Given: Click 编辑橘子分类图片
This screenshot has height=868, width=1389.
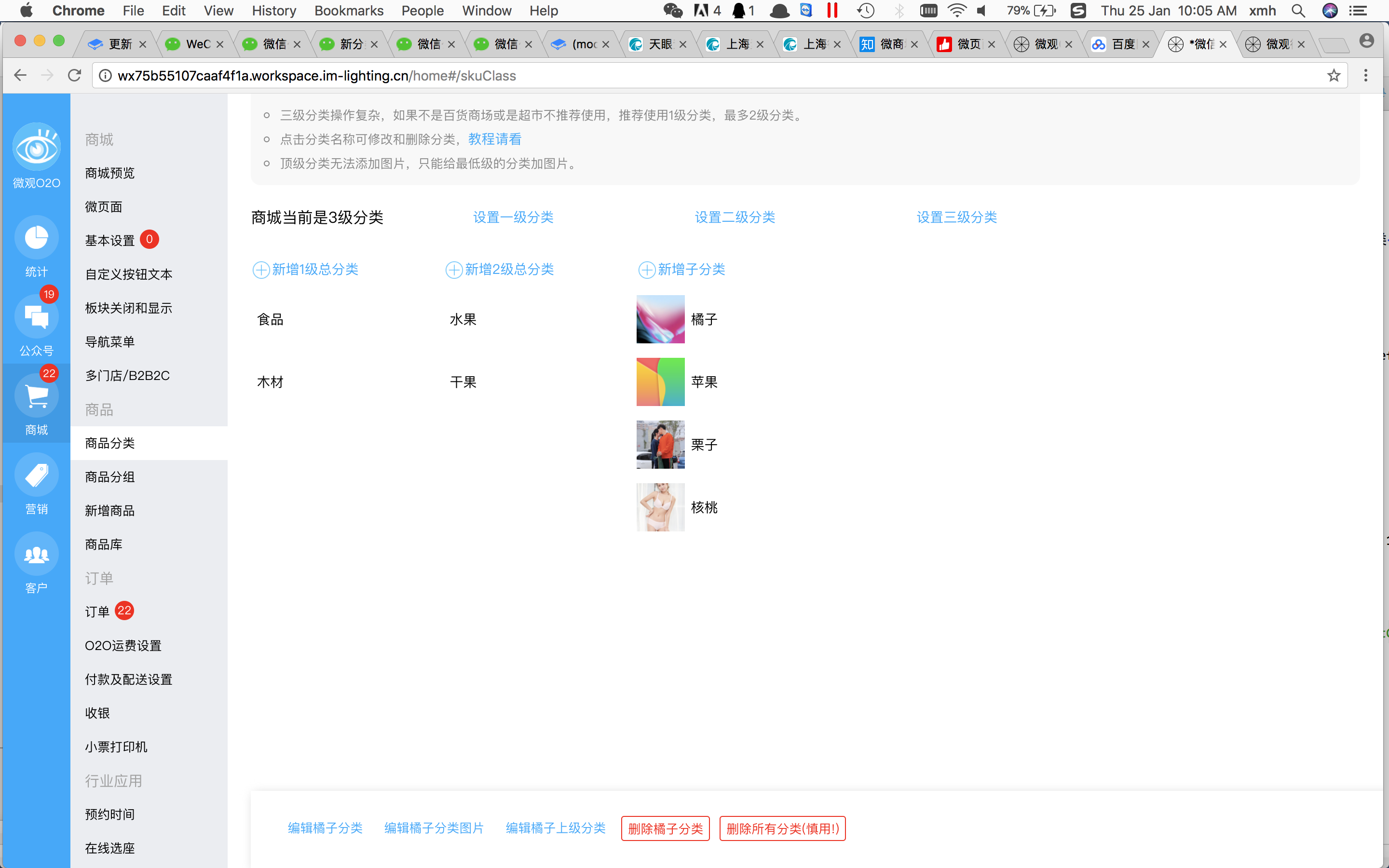Looking at the screenshot, I should tap(434, 828).
